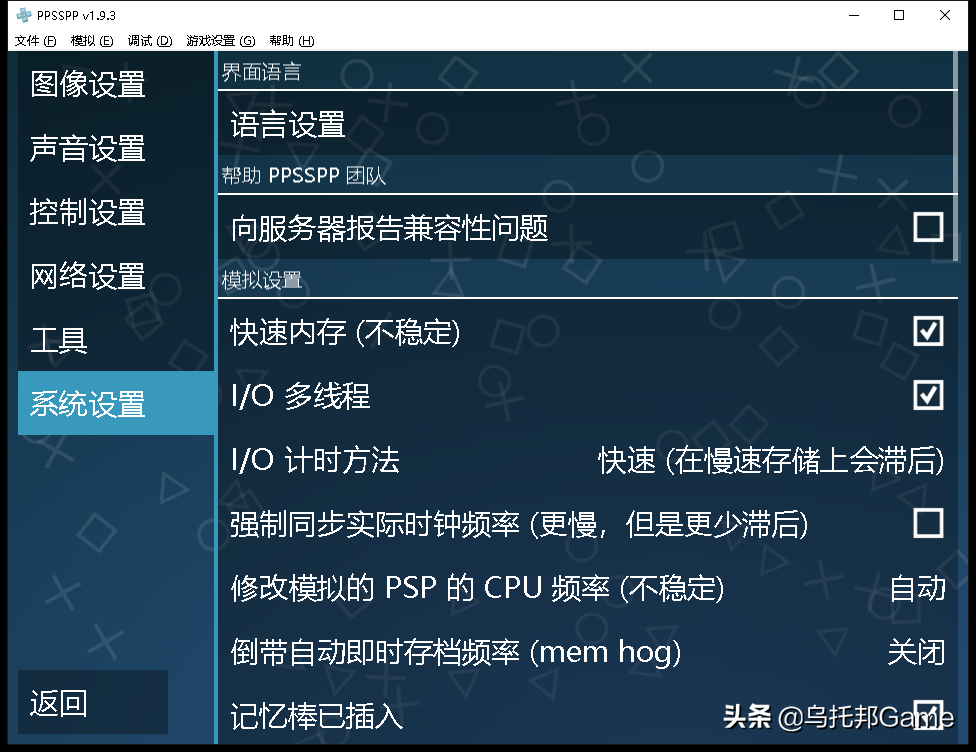
Task: Open the 网络设置 section
Action: coord(88,276)
